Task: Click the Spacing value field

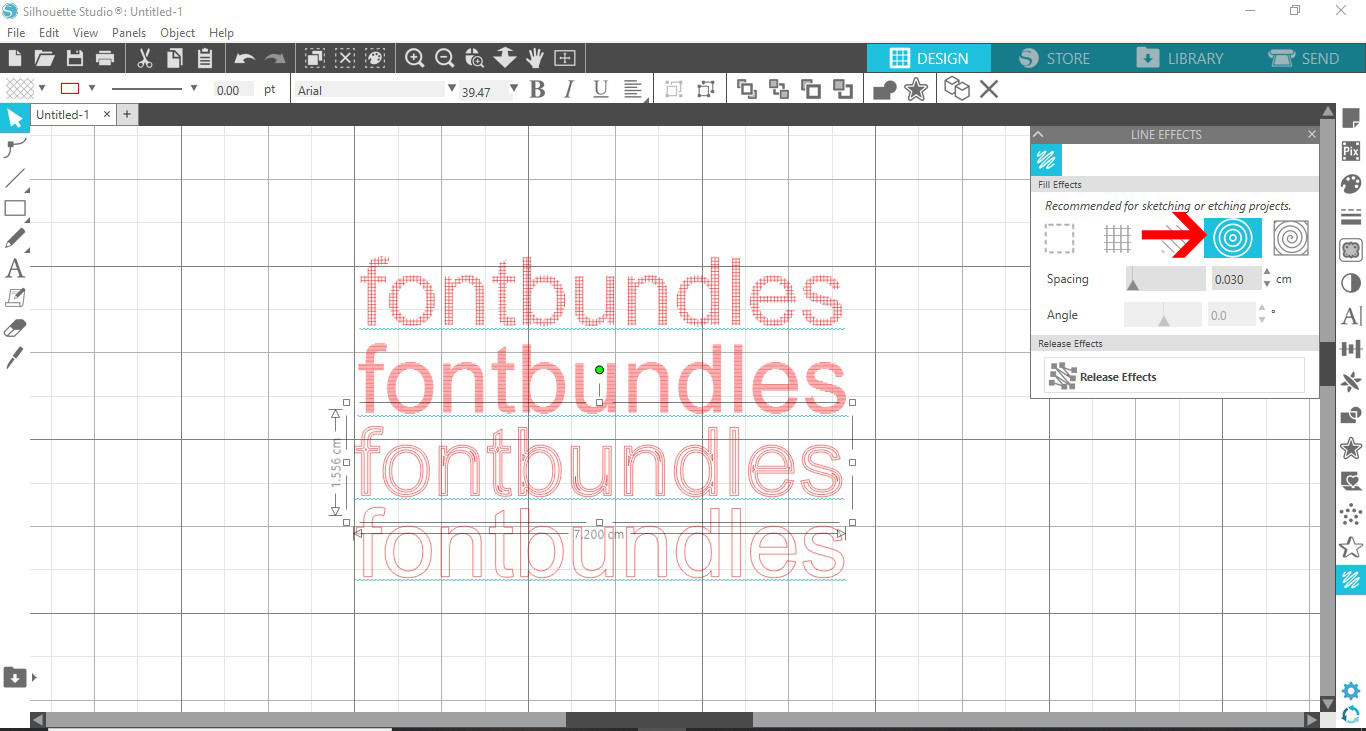Action: tap(1235, 279)
